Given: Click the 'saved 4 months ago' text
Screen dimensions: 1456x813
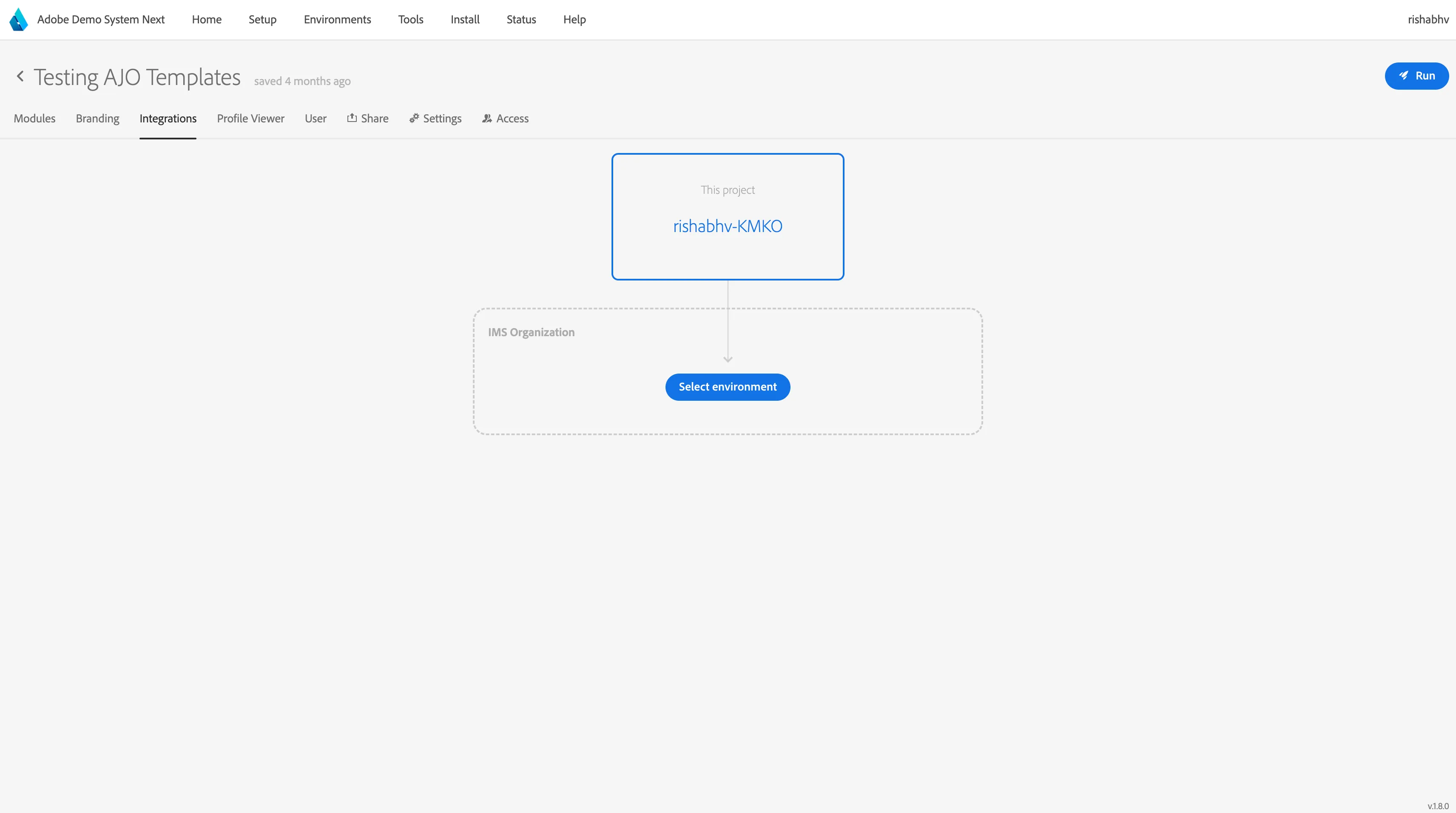Looking at the screenshot, I should coord(302,81).
